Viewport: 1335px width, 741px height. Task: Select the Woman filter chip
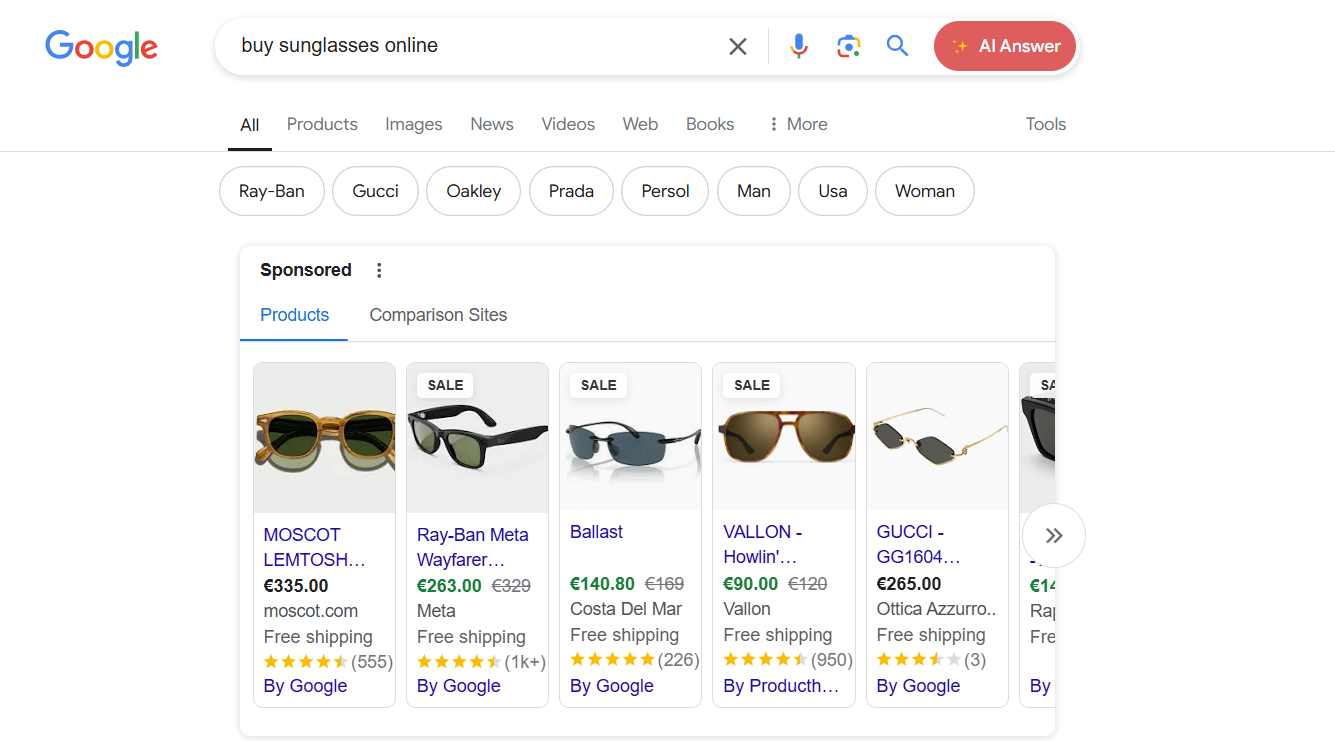925,191
